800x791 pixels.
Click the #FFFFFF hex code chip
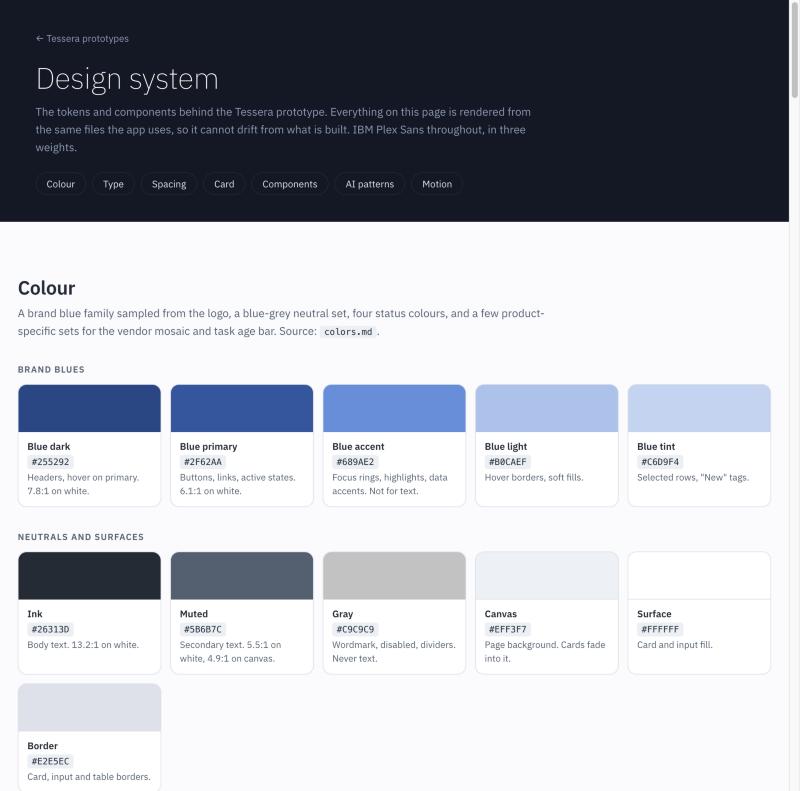click(660, 630)
